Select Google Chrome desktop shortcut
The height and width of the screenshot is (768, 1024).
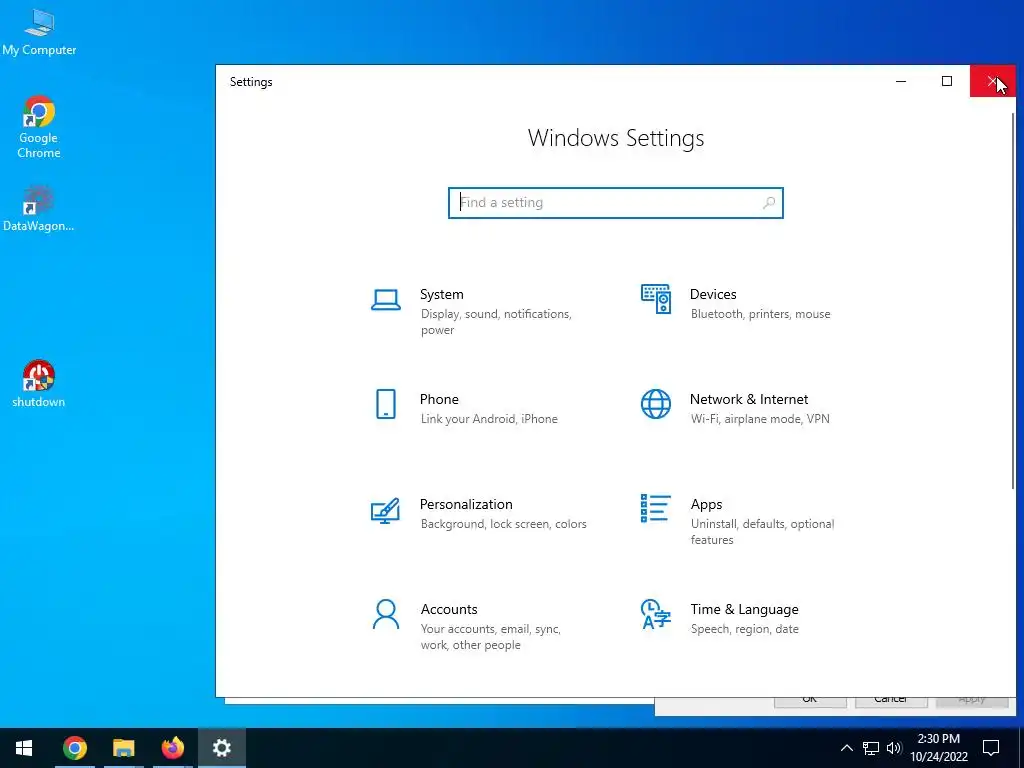[x=39, y=128]
